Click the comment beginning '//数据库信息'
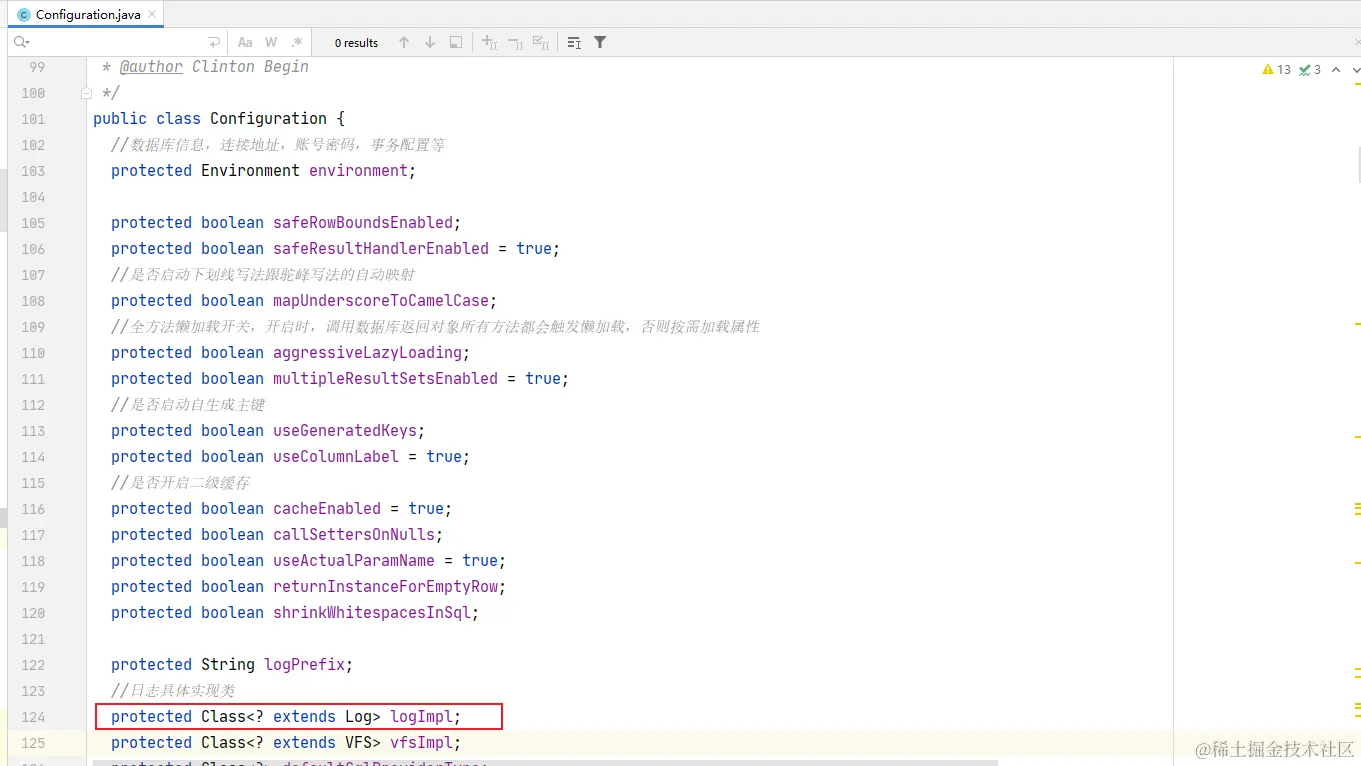 click(x=278, y=144)
